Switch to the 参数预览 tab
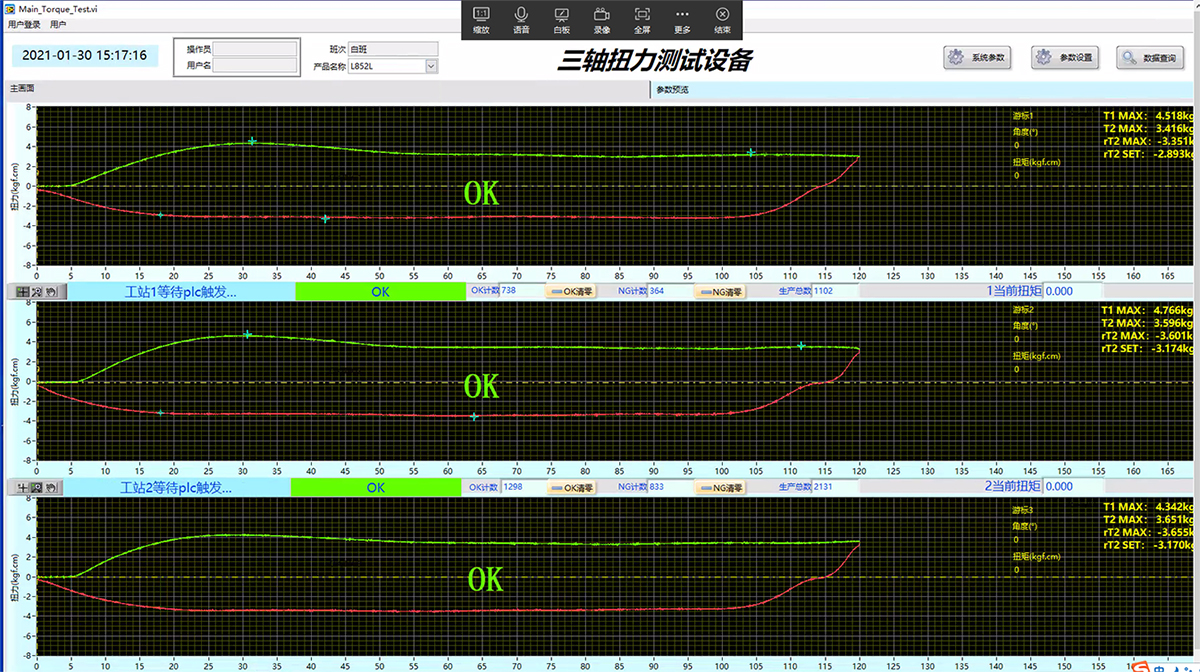 672,89
